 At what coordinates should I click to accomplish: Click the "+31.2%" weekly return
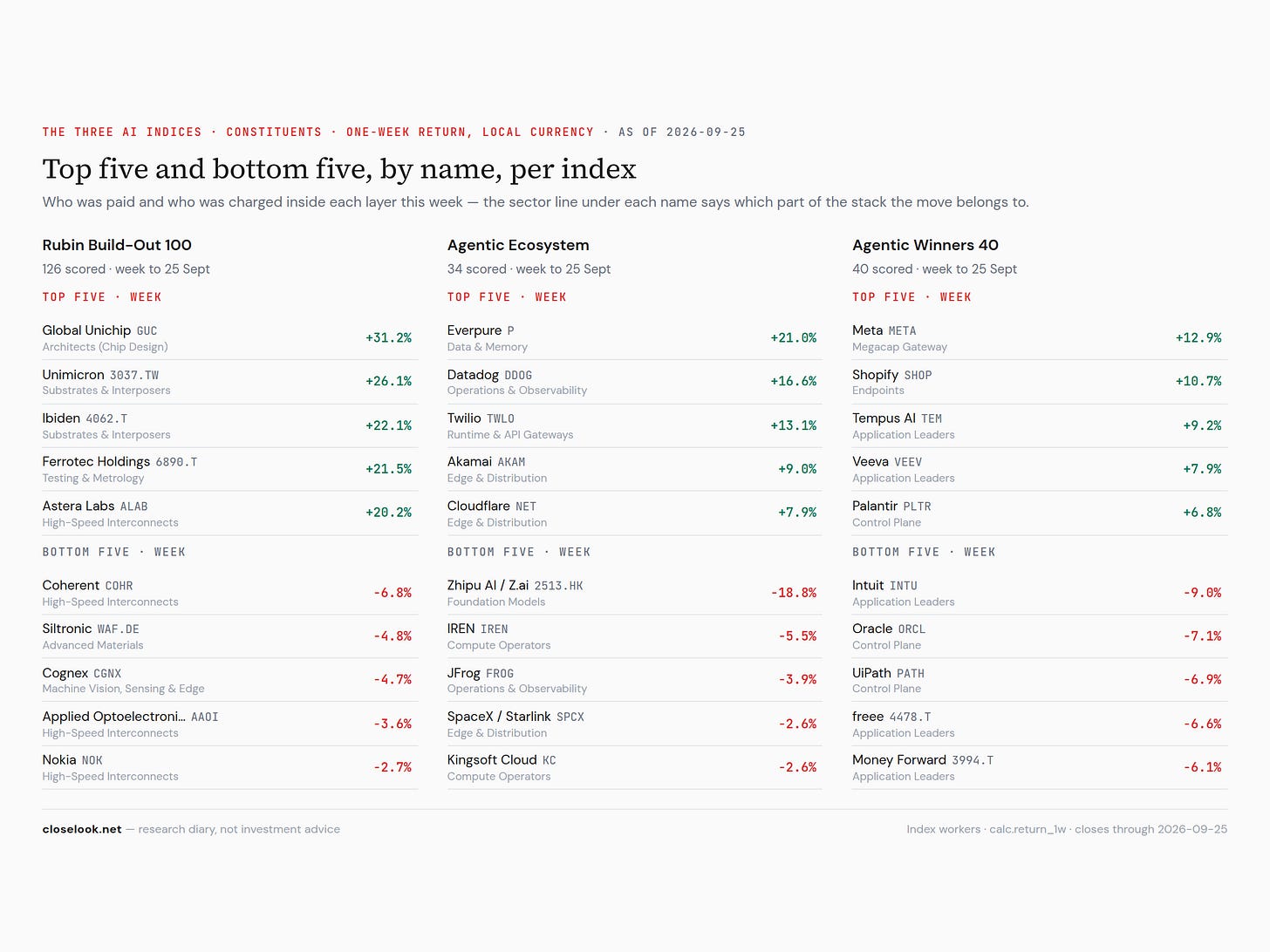pyautogui.click(x=388, y=337)
